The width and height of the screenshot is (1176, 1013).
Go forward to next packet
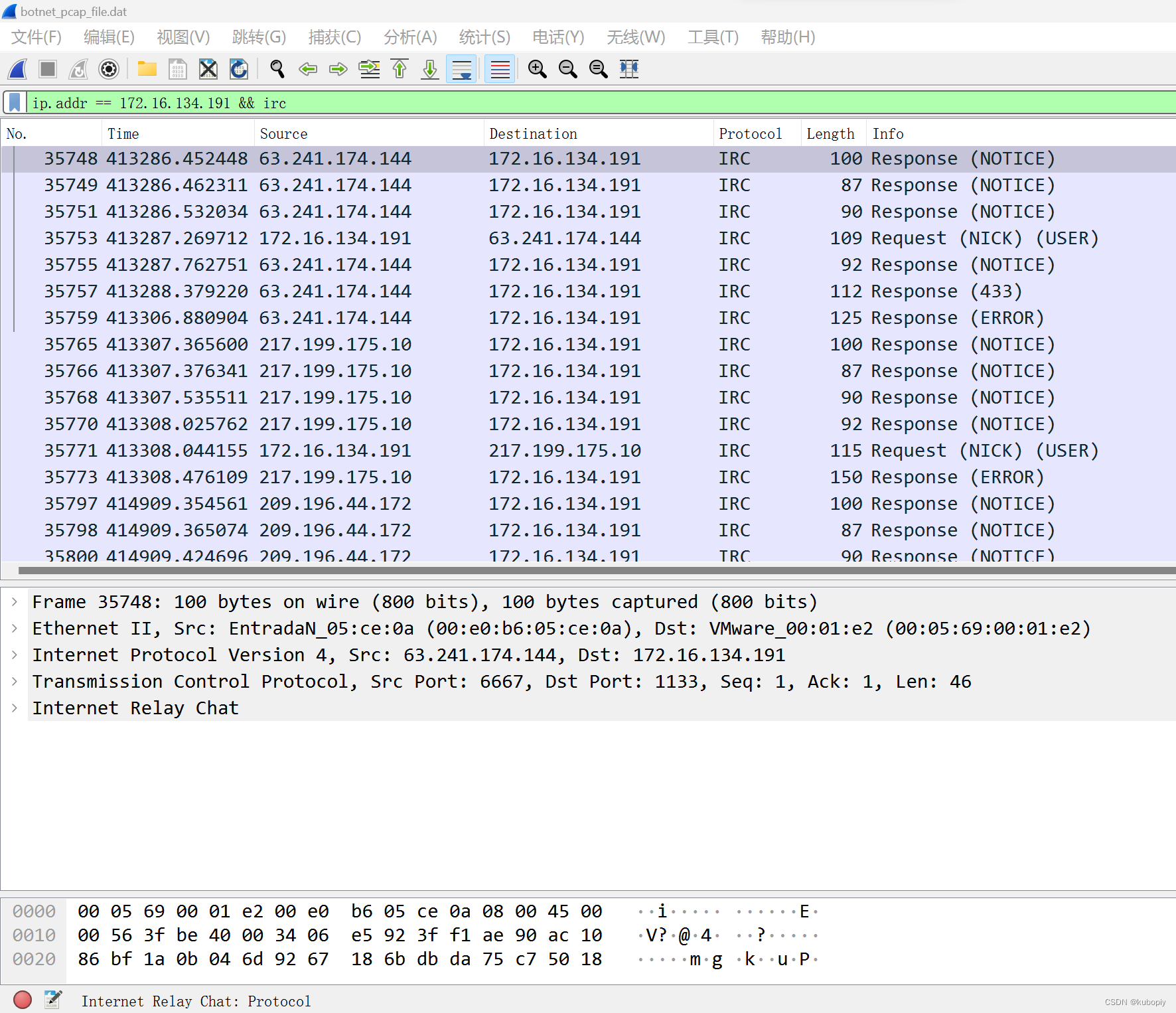coord(338,69)
